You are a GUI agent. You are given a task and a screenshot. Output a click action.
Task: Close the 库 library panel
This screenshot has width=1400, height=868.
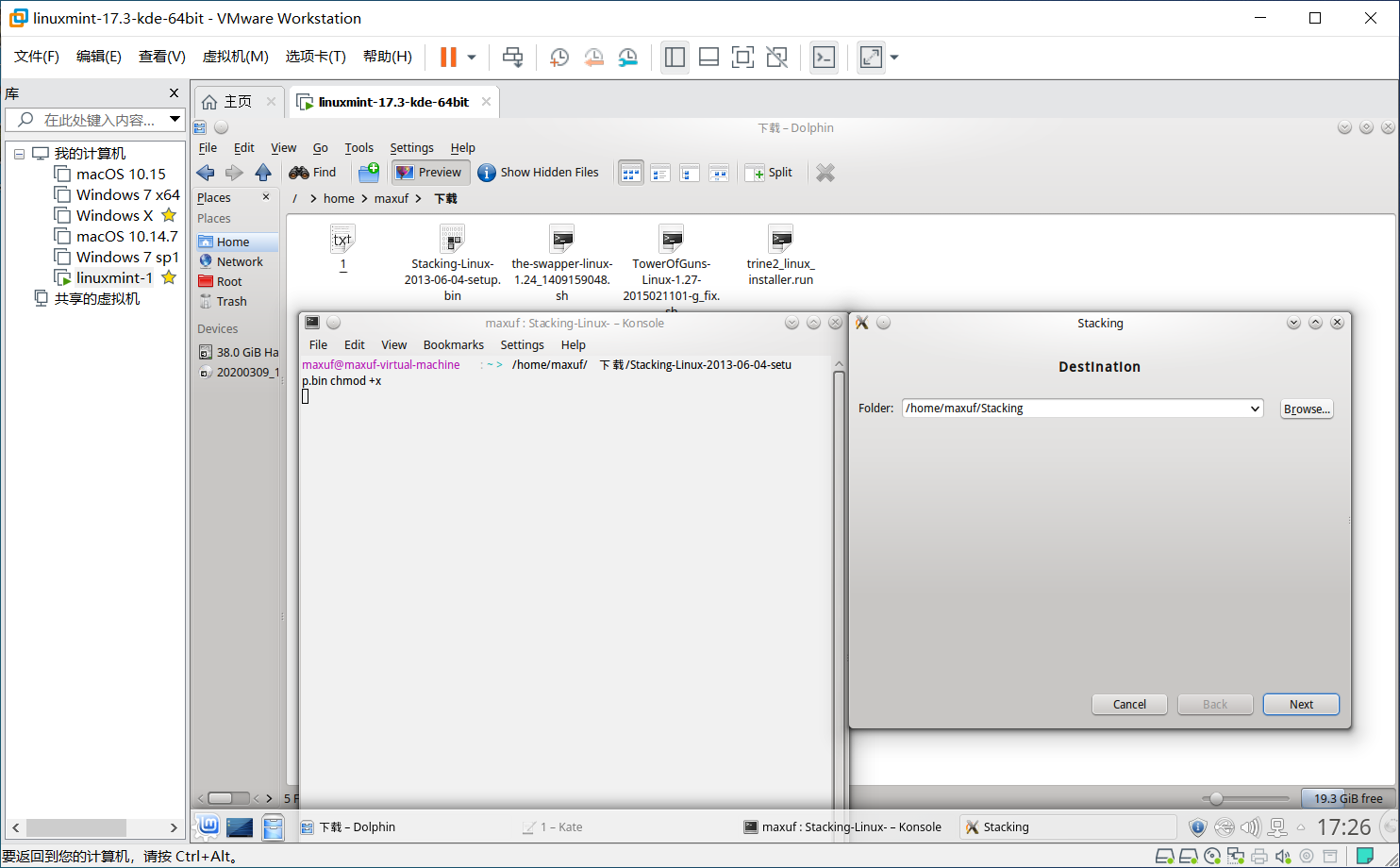point(174,93)
